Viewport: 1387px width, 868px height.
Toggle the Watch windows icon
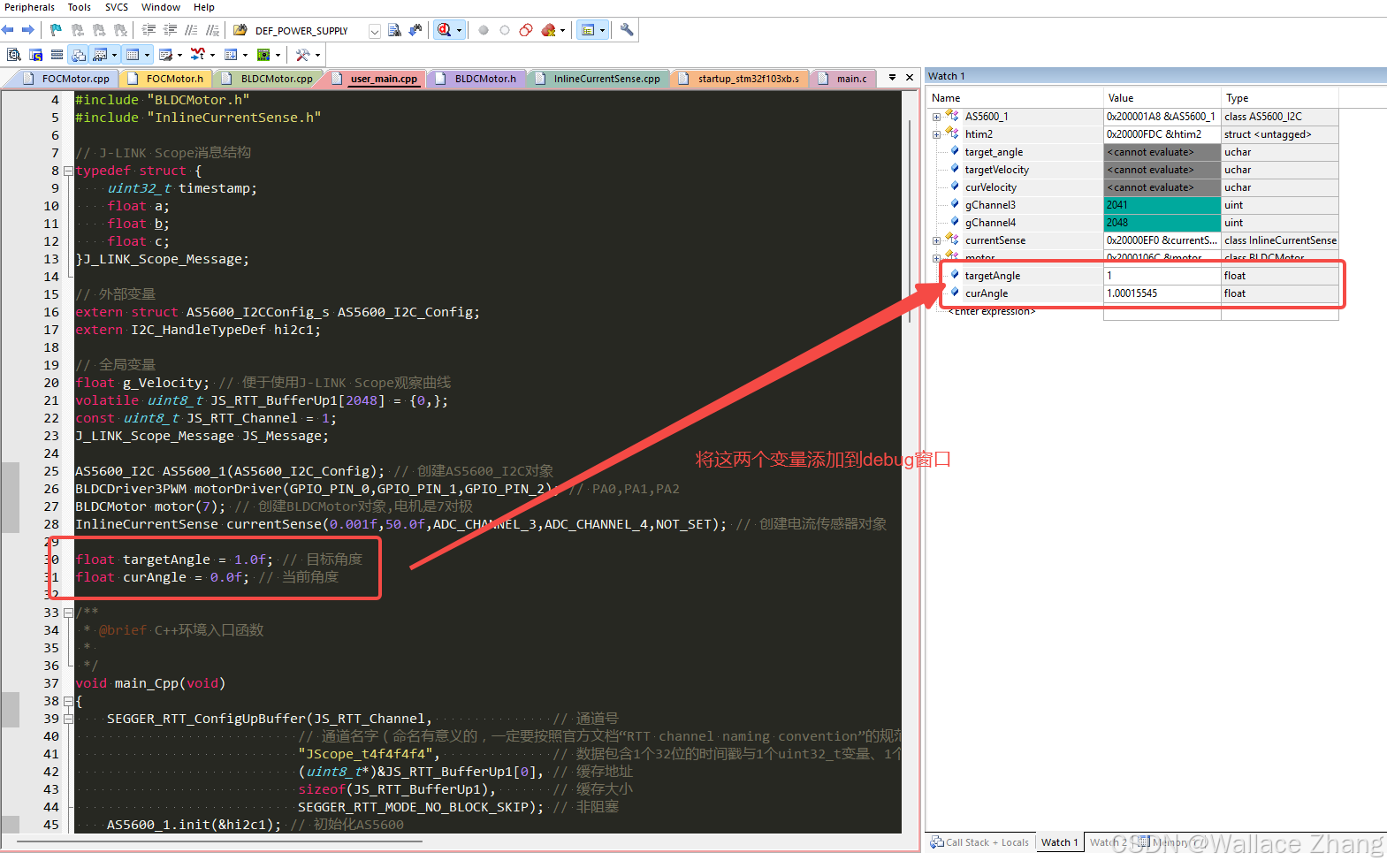pos(100,55)
